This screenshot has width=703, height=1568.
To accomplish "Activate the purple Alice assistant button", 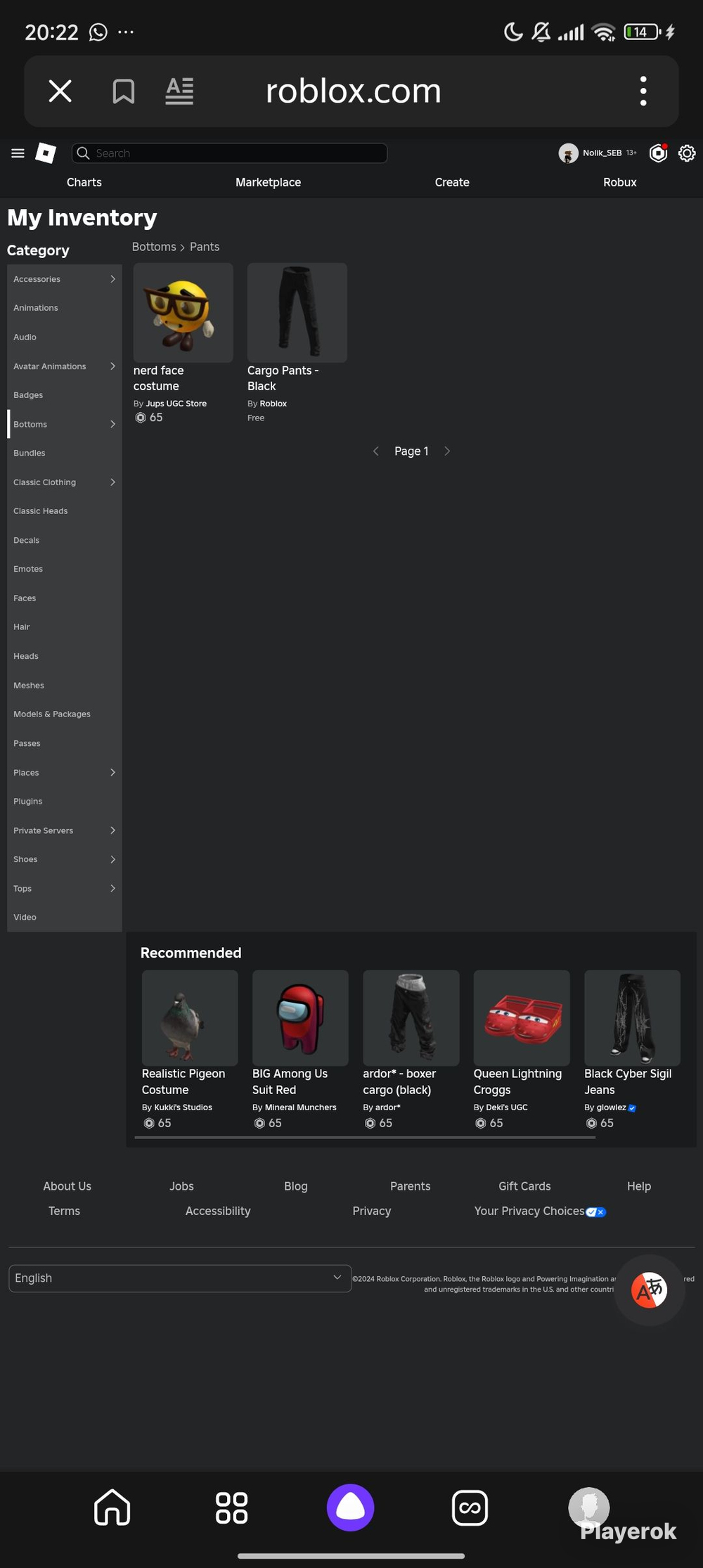I will tap(350, 1507).
